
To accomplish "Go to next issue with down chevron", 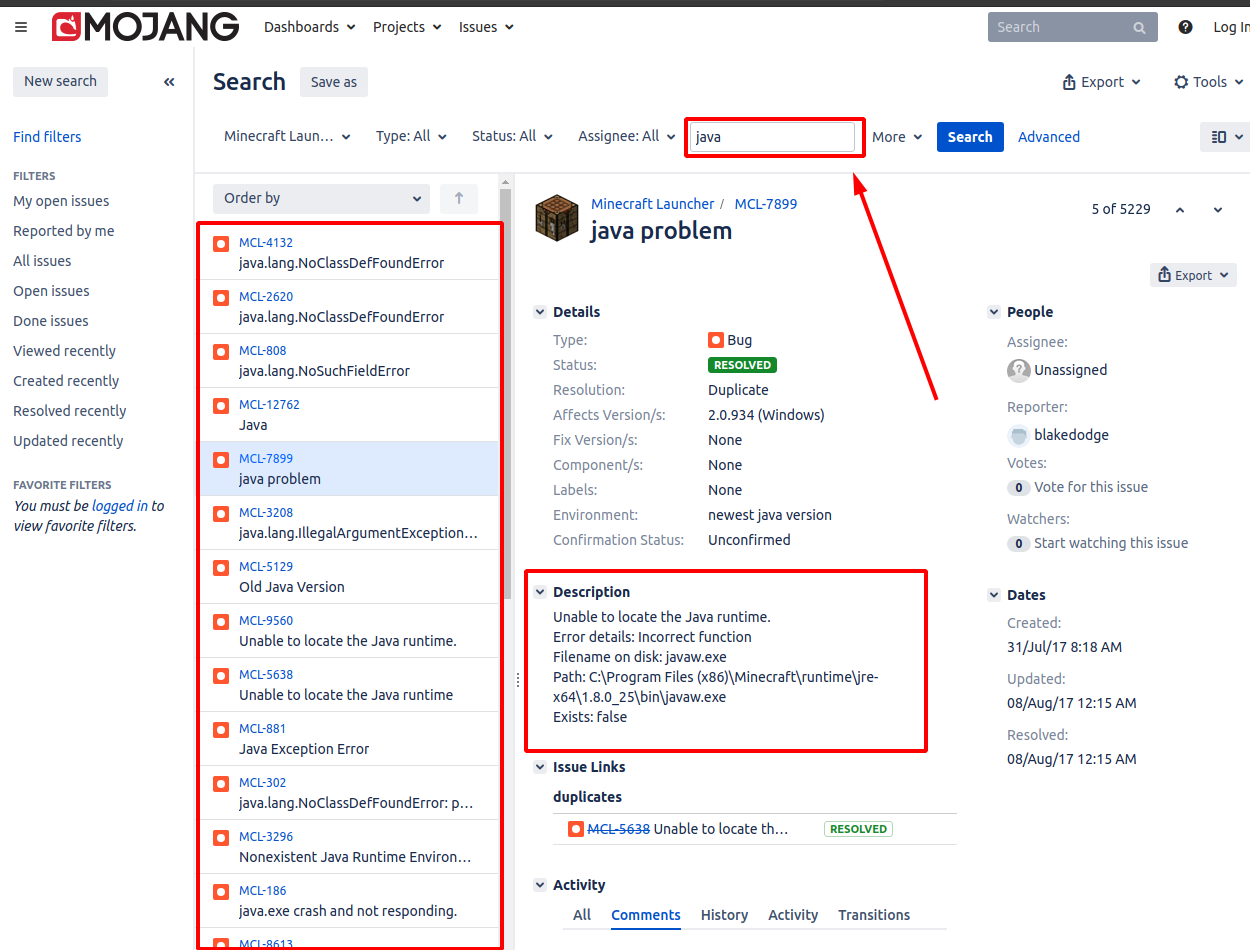I will coord(1218,210).
